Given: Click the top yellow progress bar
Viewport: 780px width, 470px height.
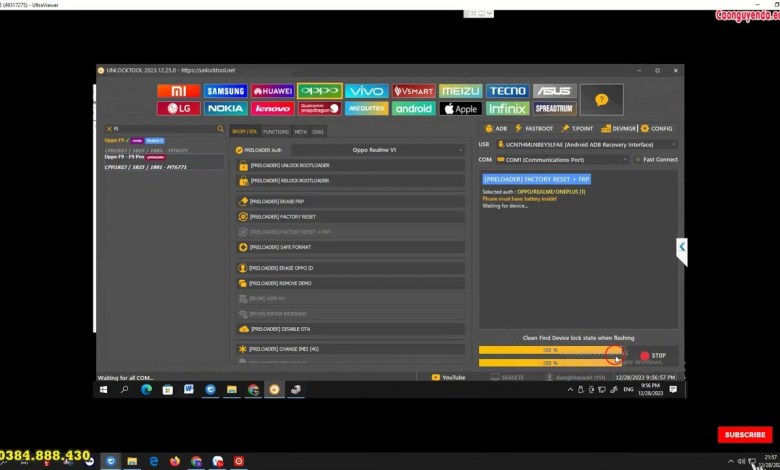Looking at the screenshot, I should click(550, 351).
